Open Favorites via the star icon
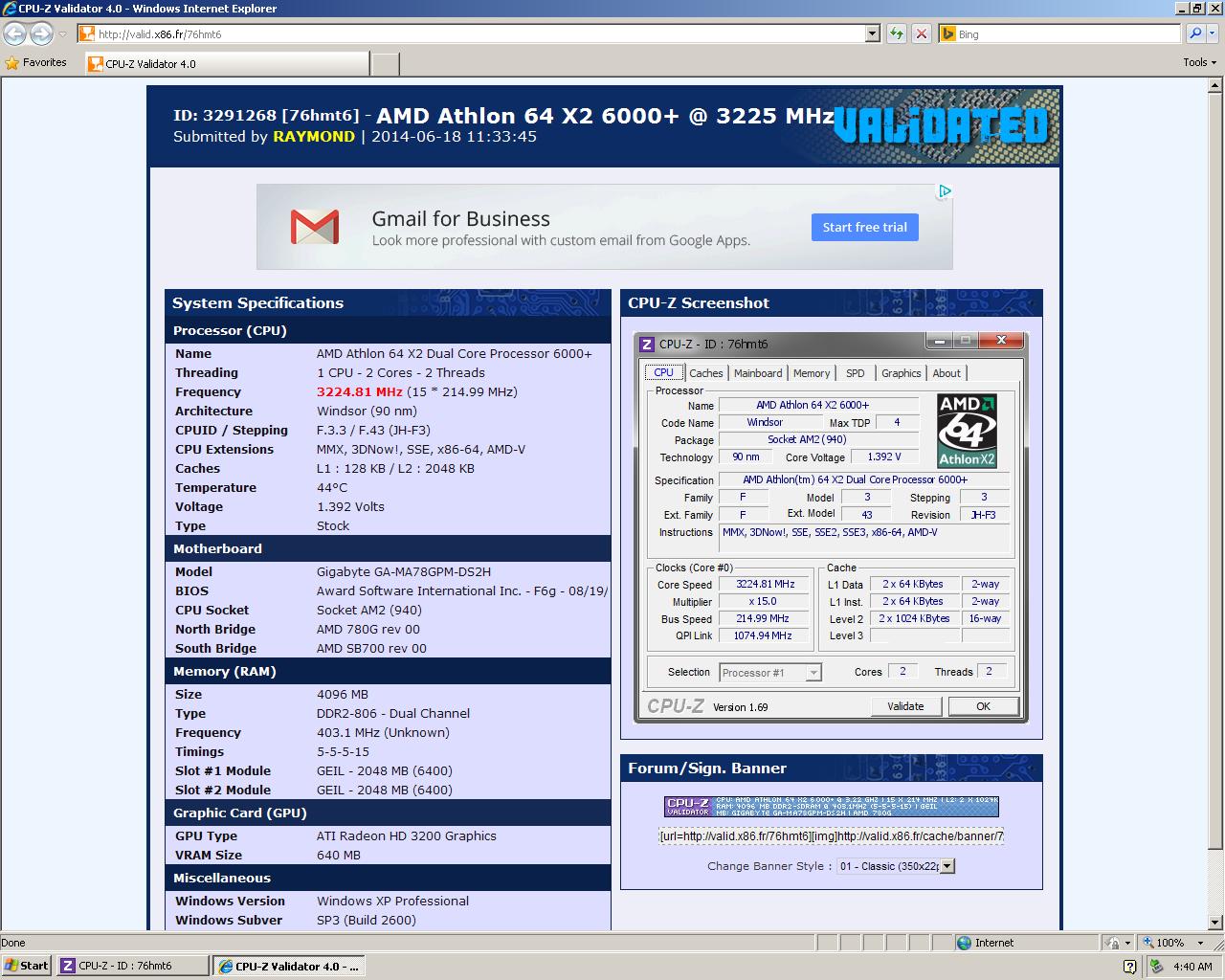This screenshot has height=980, width=1225. click(x=11, y=63)
